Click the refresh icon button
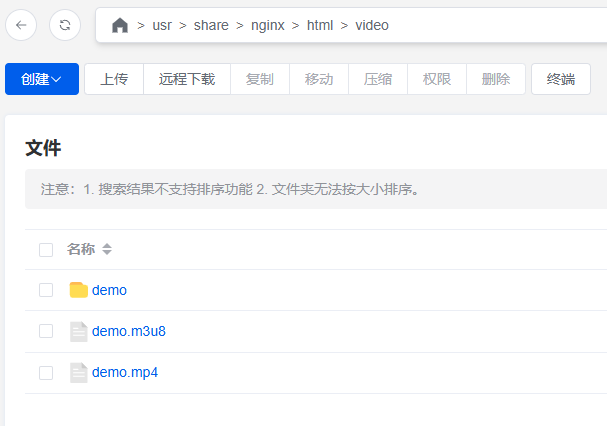Image resolution: width=607 pixels, height=426 pixels. coord(65,25)
